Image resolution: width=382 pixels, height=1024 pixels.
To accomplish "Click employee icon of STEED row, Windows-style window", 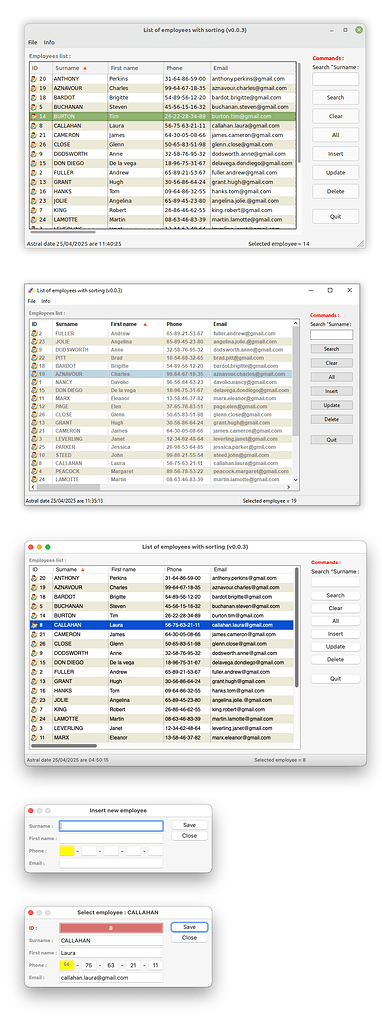I will 34,455.
